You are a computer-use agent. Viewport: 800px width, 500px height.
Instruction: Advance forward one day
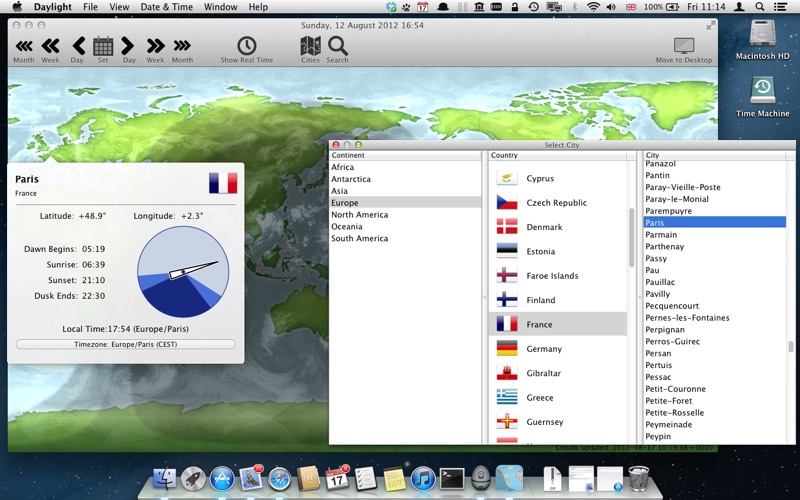click(129, 46)
